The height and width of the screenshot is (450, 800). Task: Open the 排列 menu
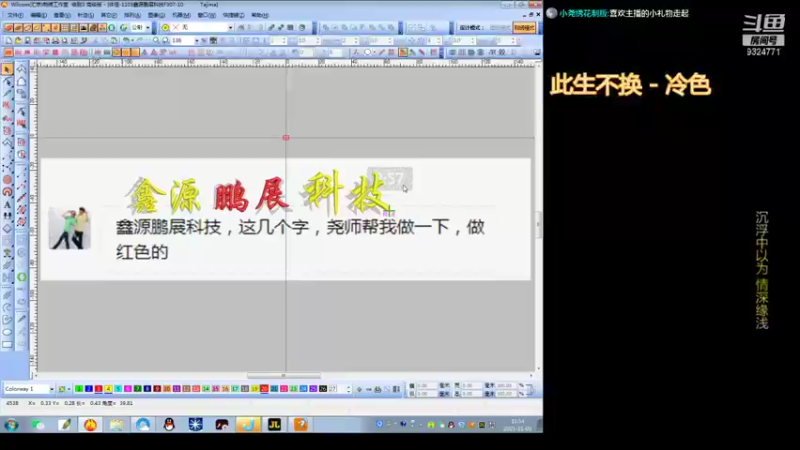(x=132, y=15)
